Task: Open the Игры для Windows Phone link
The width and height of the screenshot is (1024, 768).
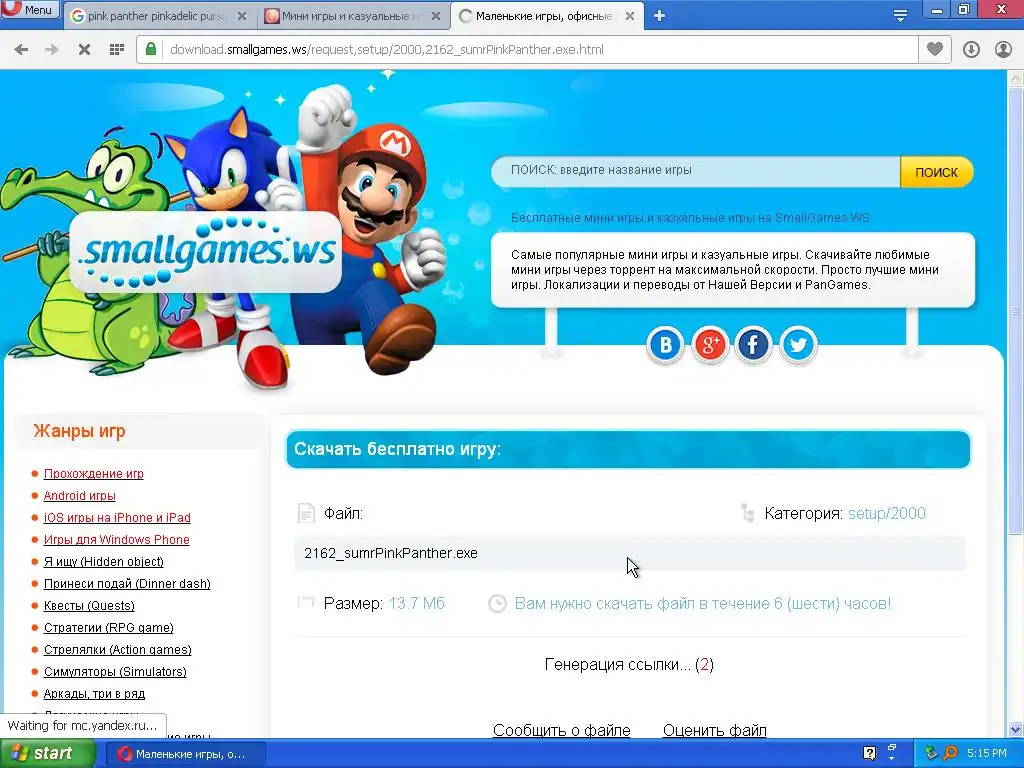Action: click(116, 539)
